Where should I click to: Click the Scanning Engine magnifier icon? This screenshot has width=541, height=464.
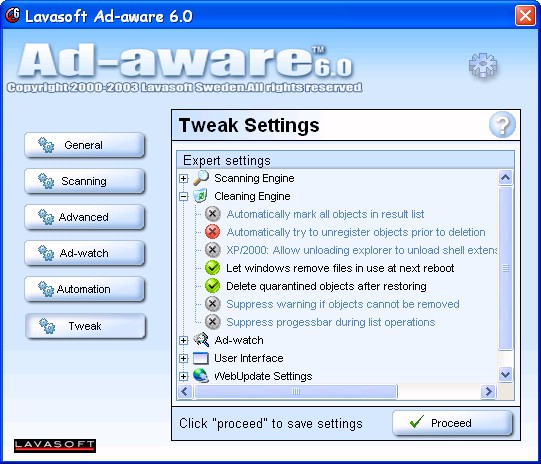(x=201, y=178)
